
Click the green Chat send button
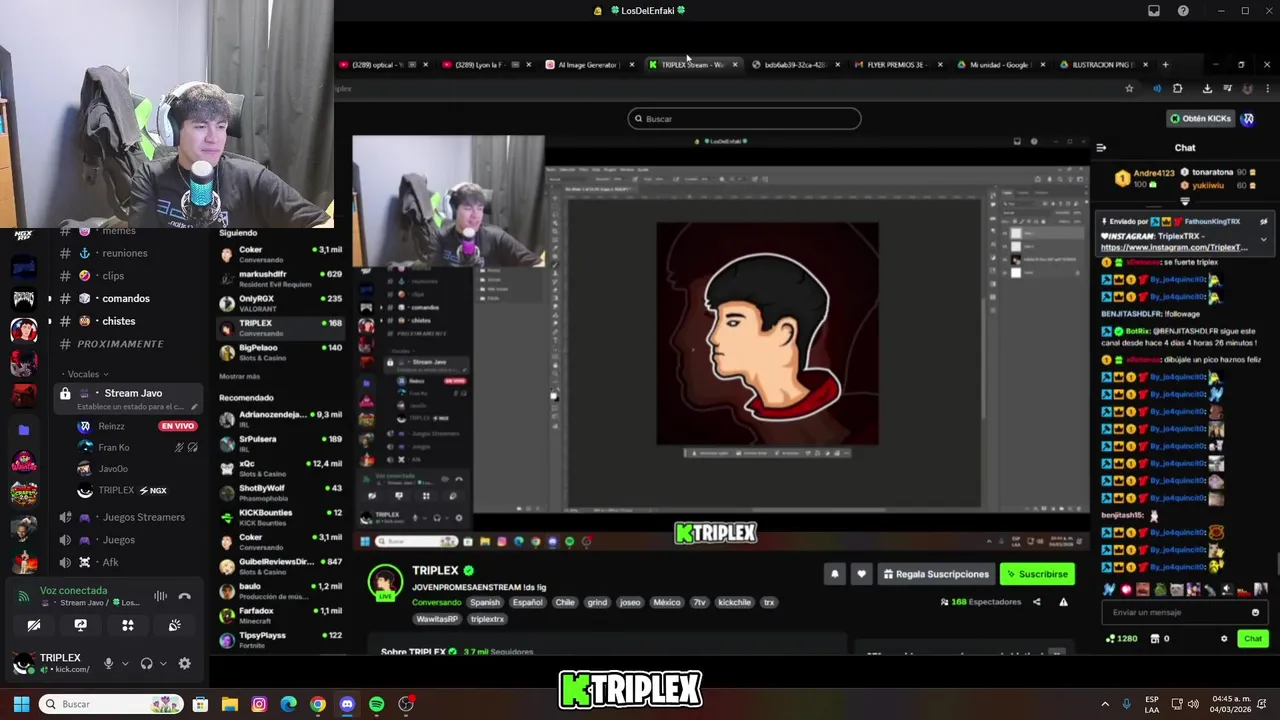[1253, 638]
